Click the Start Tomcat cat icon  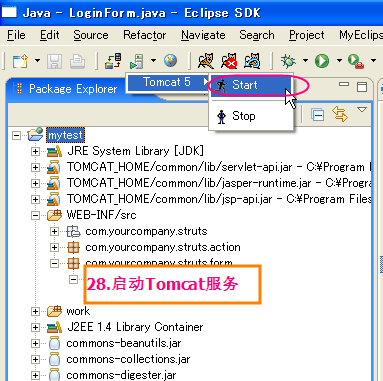coord(206,61)
